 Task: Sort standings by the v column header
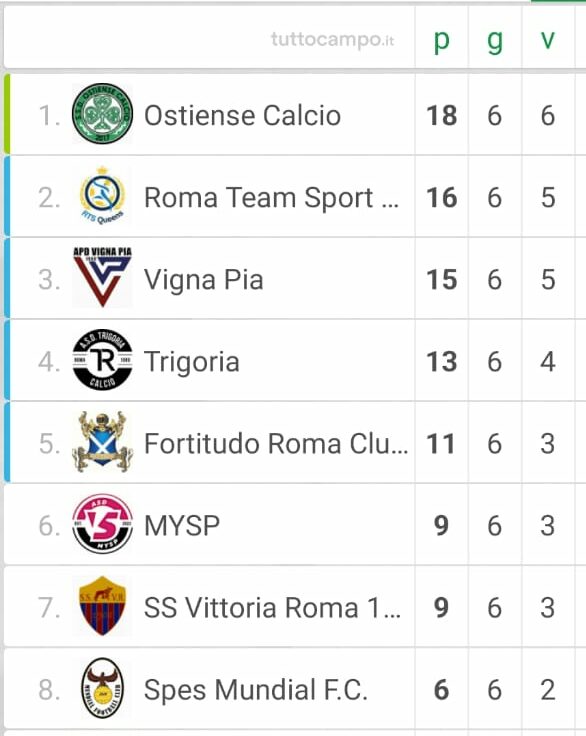pyautogui.click(x=547, y=39)
